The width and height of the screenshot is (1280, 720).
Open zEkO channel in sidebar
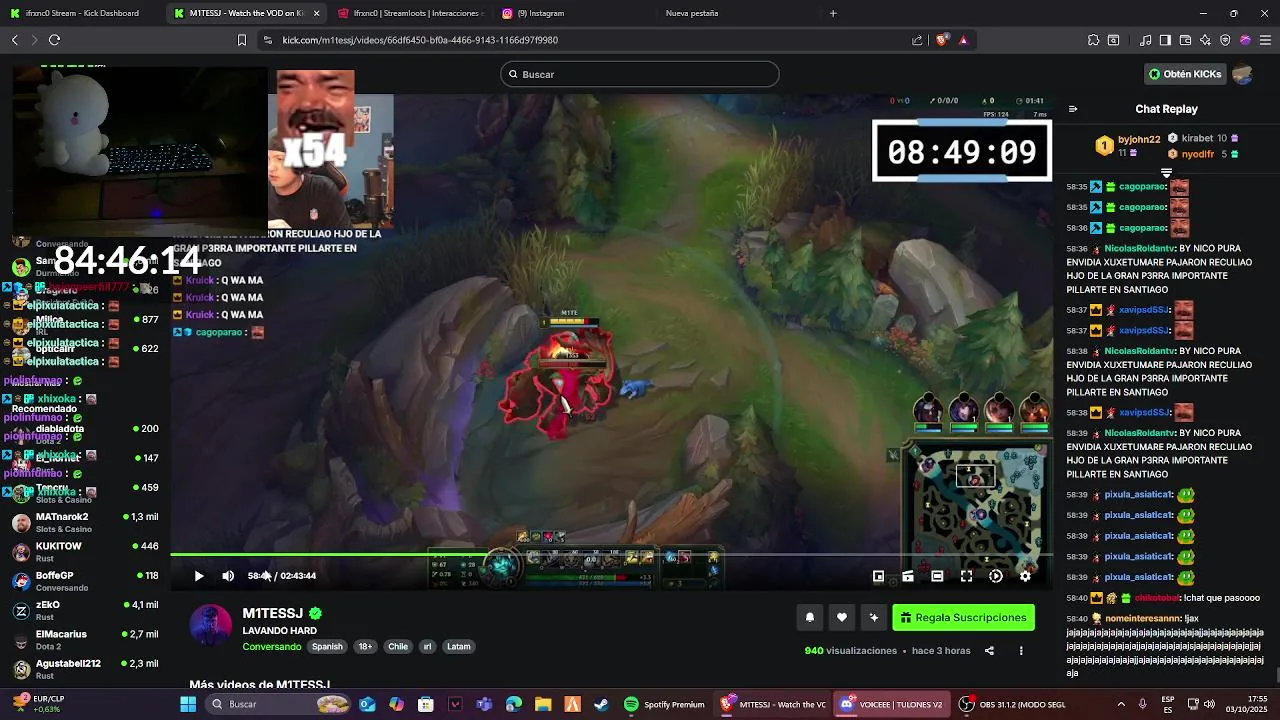point(85,610)
